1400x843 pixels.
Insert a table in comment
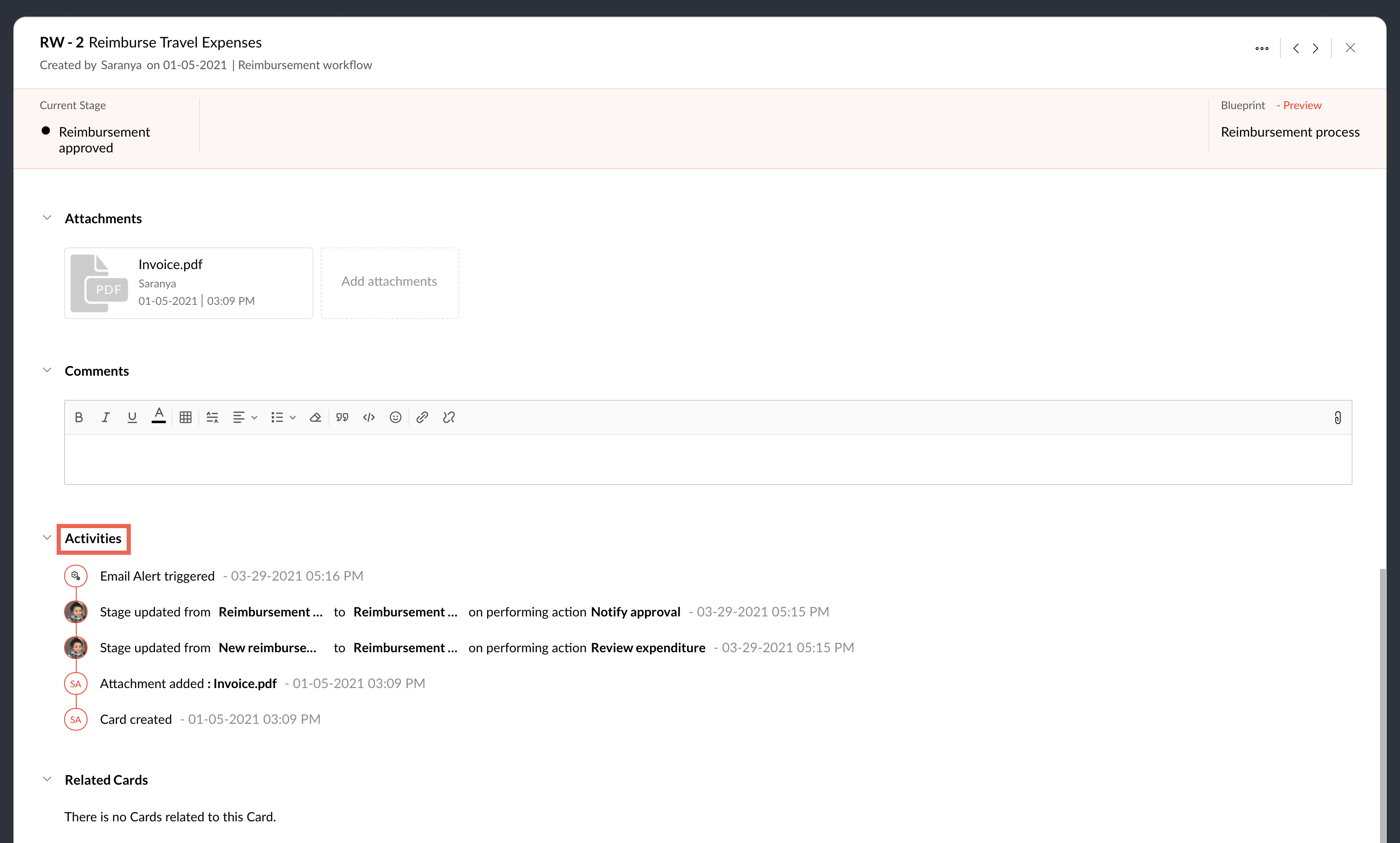click(185, 417)
